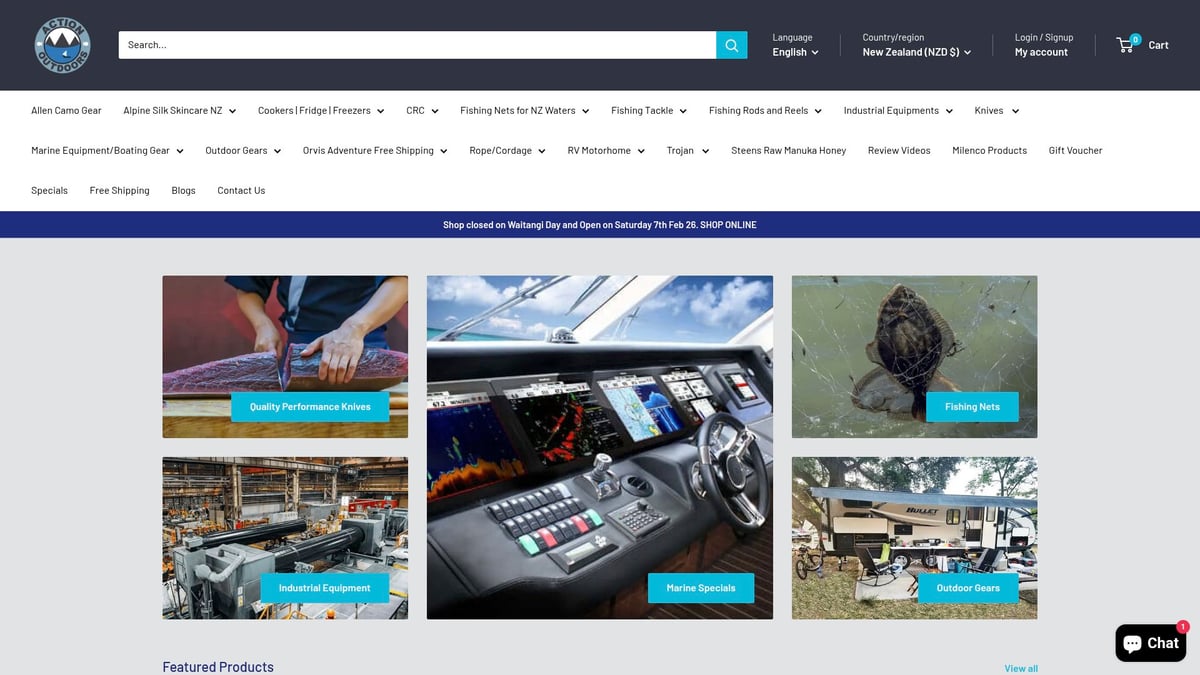This screenshot has width=1200, height=675.
Task: Select the Specials menu item
Action: [x=48, y=190]
